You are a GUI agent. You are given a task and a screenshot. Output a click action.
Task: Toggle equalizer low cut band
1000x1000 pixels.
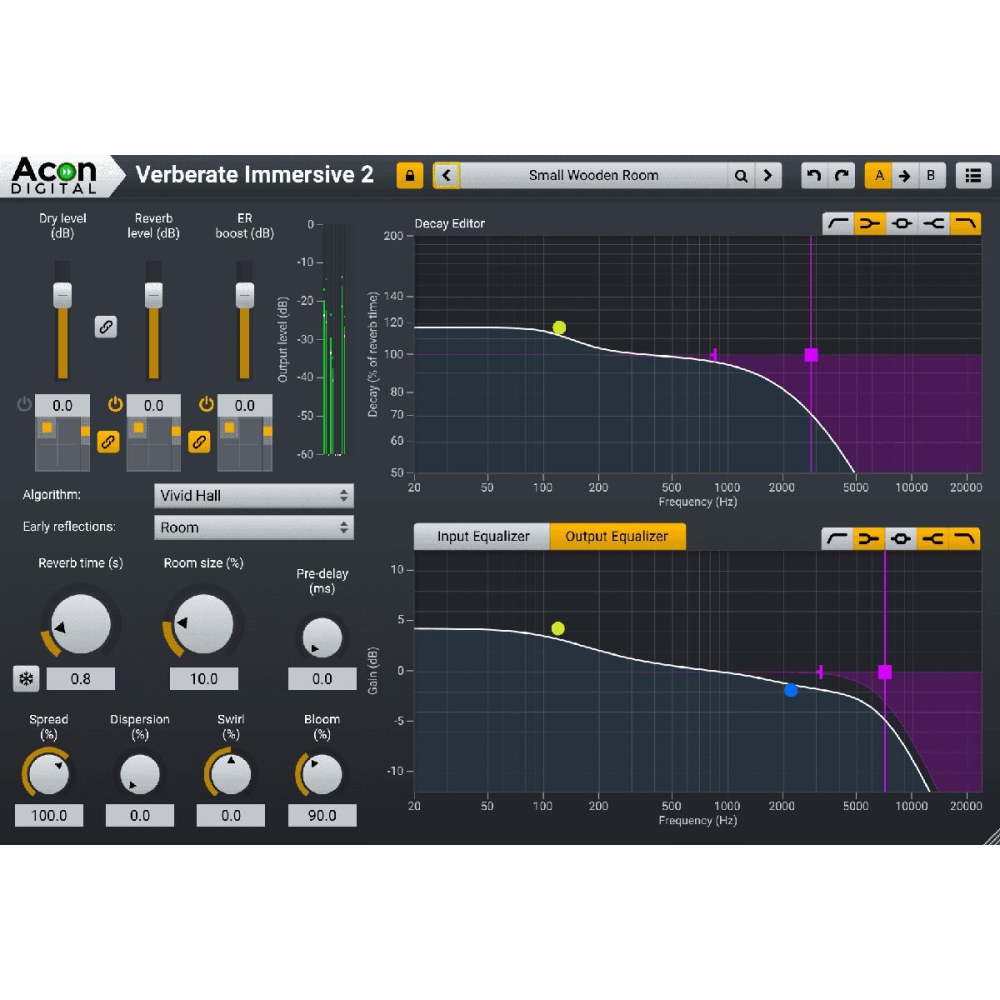(x=837, y=539)
